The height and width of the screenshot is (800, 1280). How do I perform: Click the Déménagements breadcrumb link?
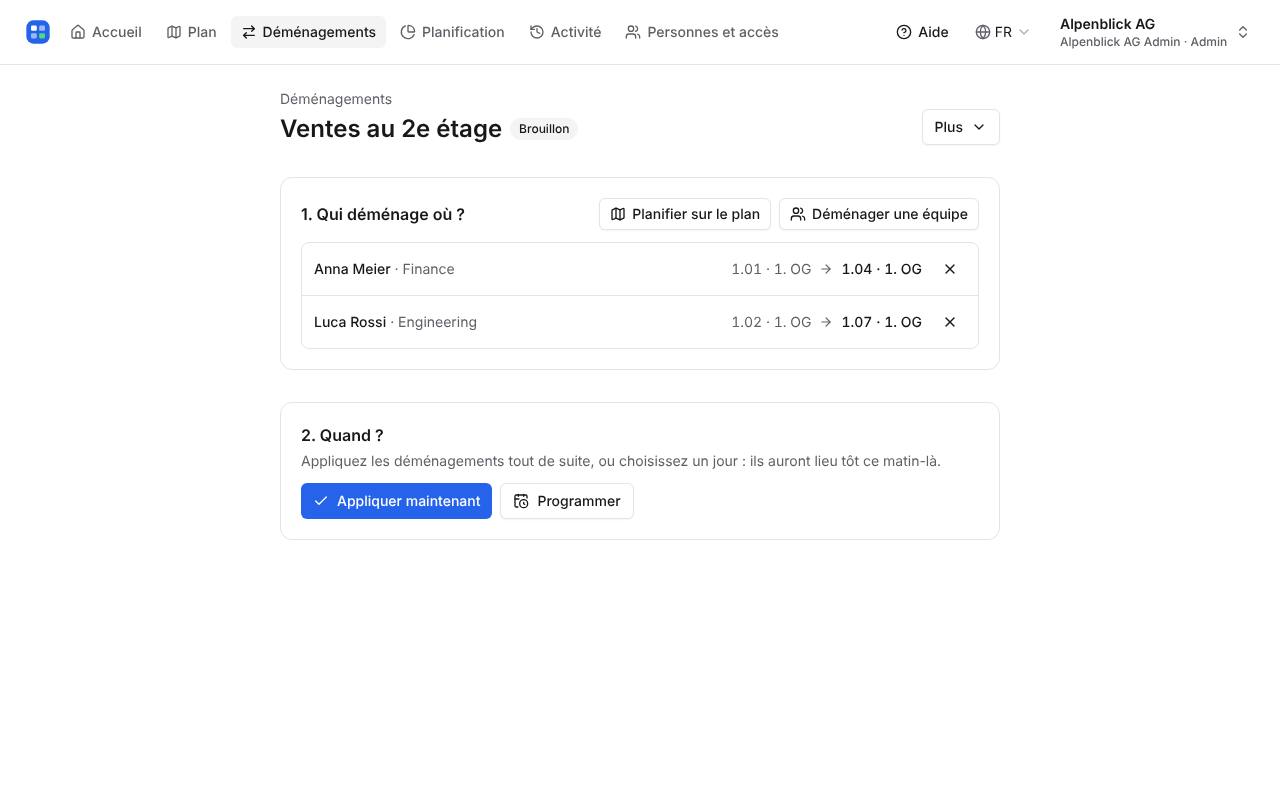336,99
